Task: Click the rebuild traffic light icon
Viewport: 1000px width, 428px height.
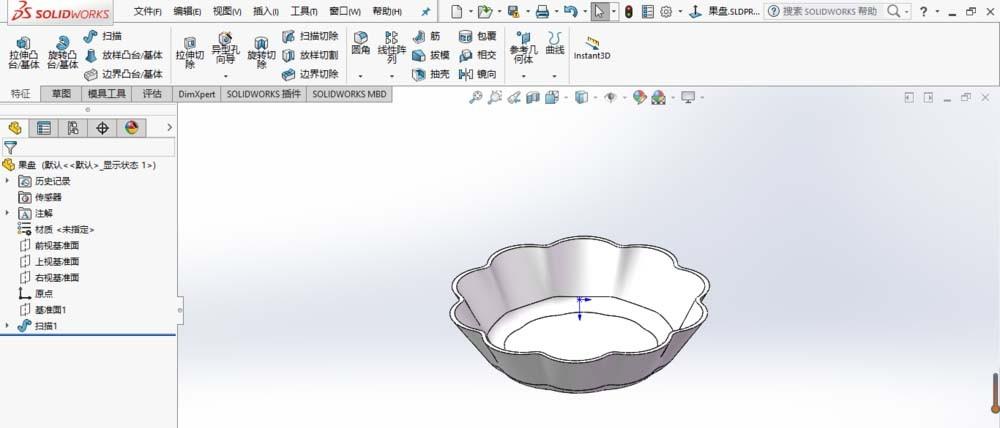Action: click(629, 11)
